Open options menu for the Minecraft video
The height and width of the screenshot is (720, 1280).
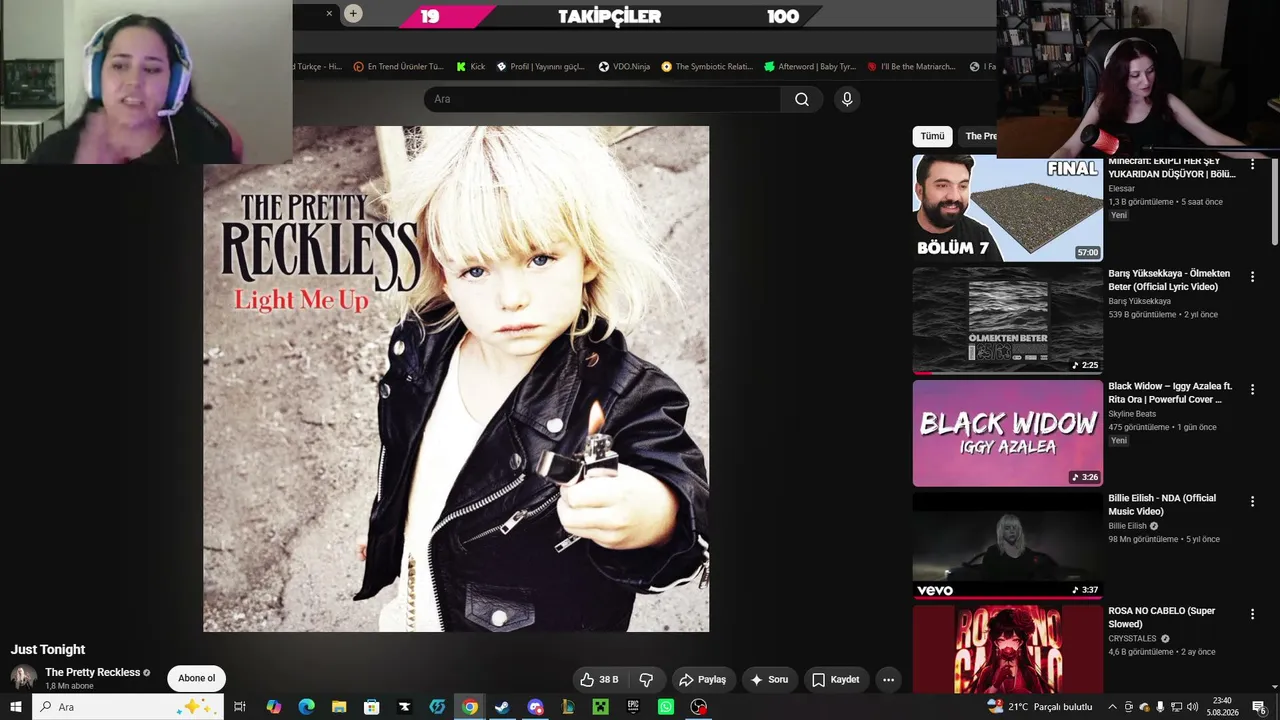[x=1252, y=164]
